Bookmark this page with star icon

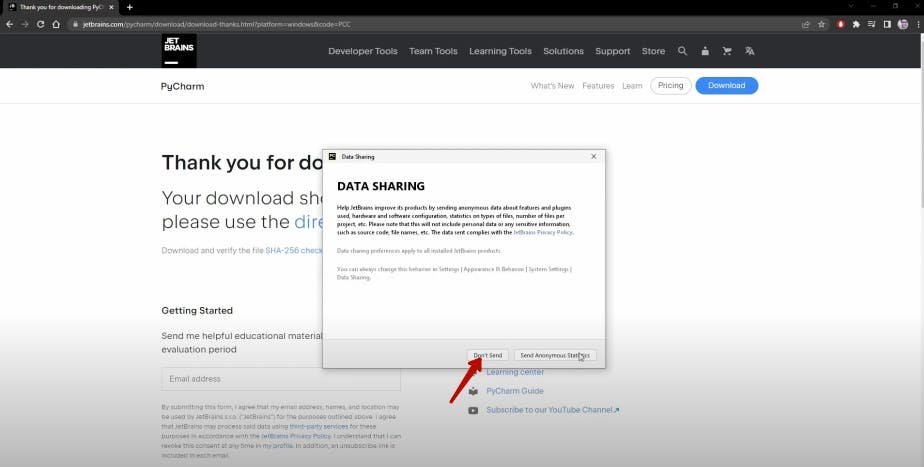point(821,24)
